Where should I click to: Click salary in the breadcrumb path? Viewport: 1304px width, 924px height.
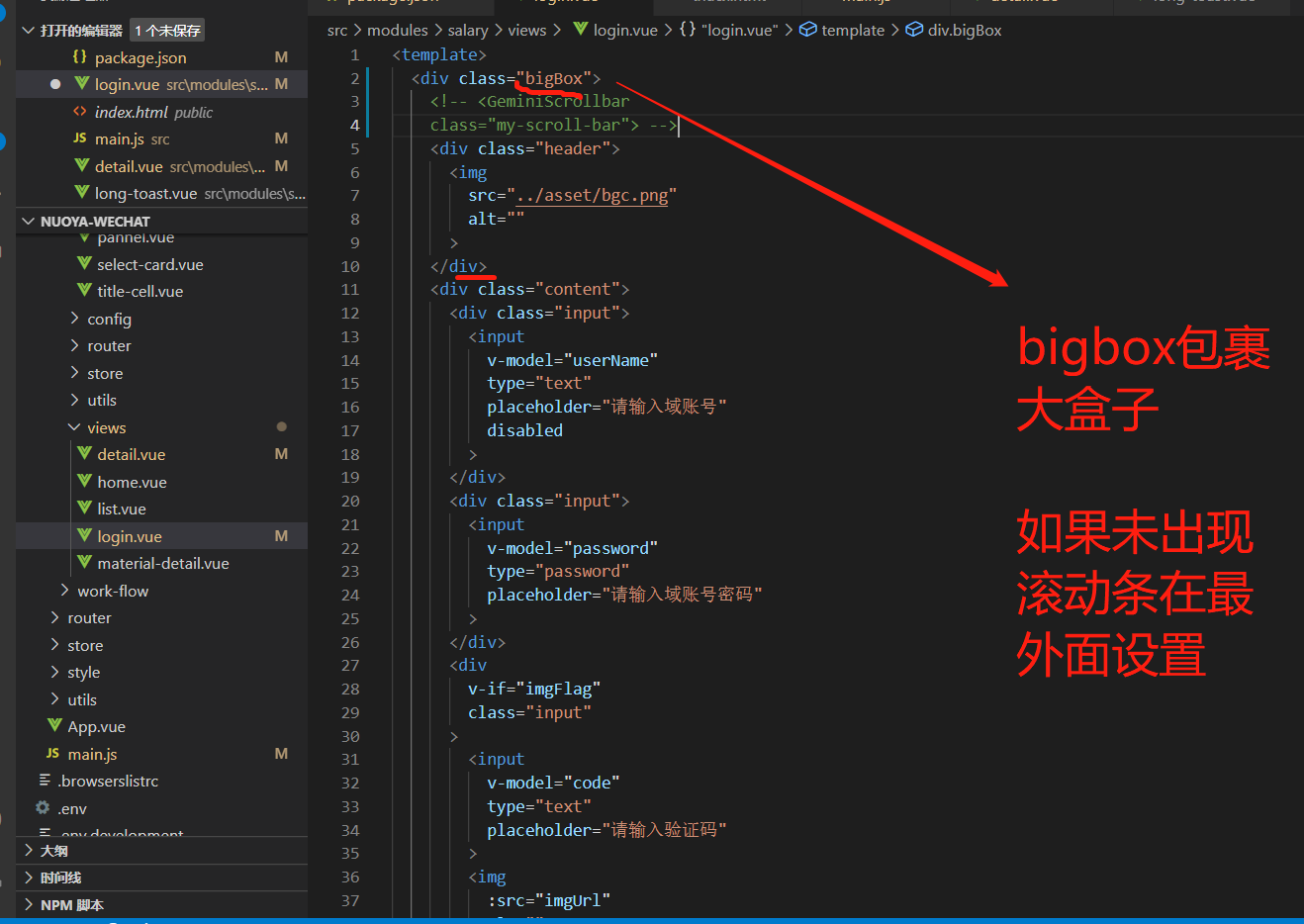(x=468, y=30)
